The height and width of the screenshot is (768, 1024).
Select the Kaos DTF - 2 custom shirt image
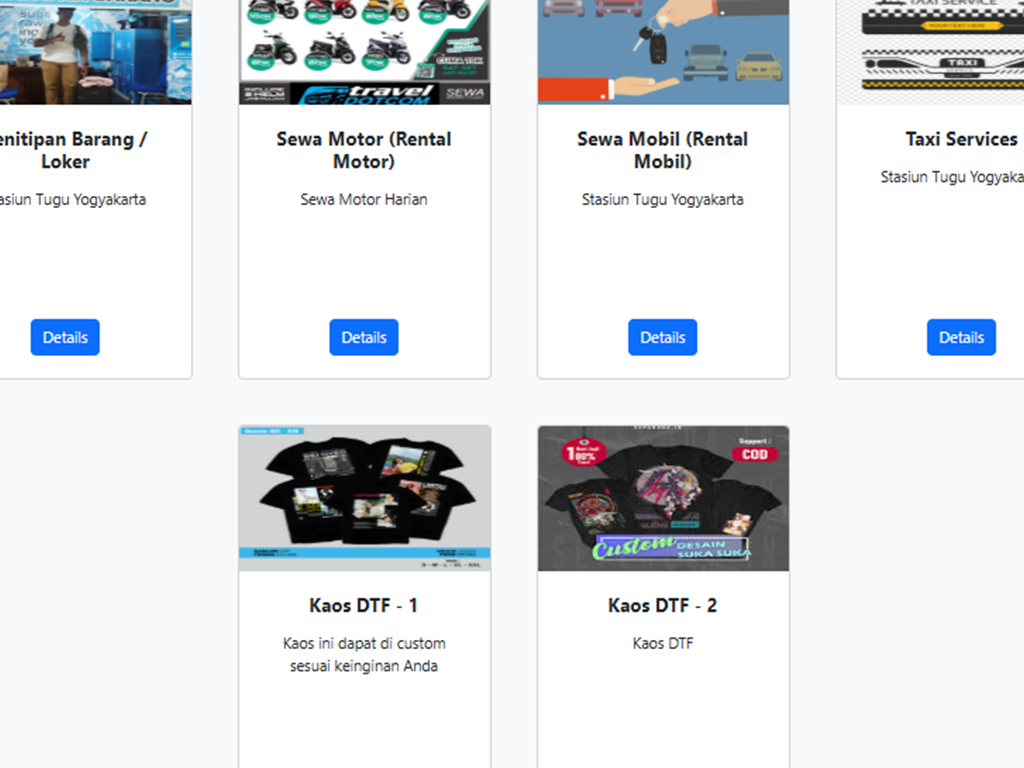coord(664,498)
